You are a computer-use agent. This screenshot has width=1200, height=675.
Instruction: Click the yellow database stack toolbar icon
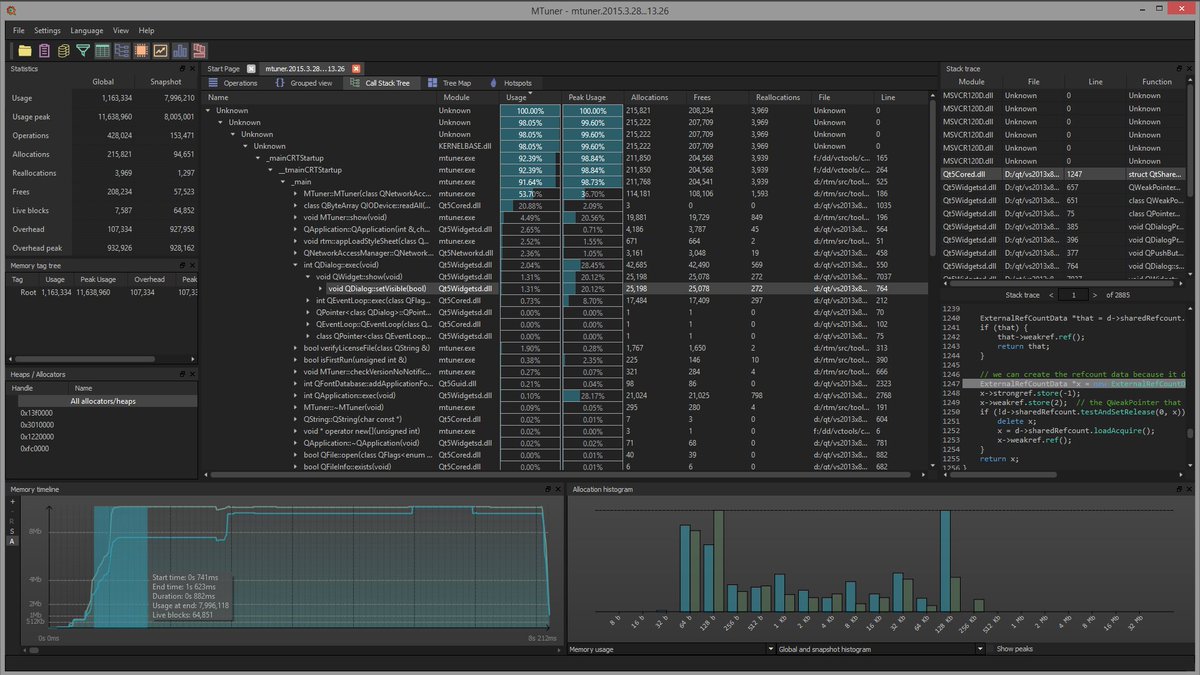point(64,51)
